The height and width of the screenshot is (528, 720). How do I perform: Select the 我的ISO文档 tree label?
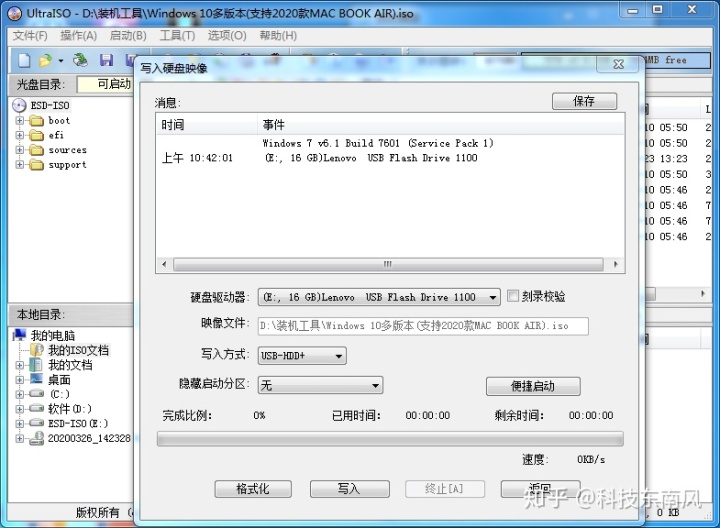click(x=79, y=350)
